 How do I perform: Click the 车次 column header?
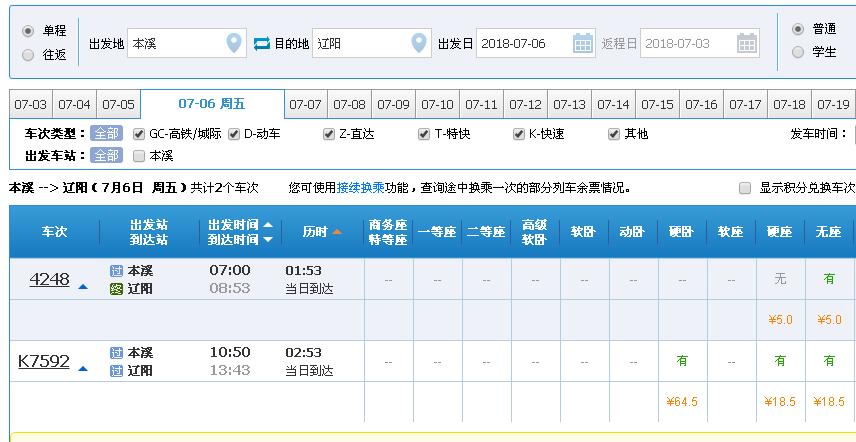pos(54,232)
